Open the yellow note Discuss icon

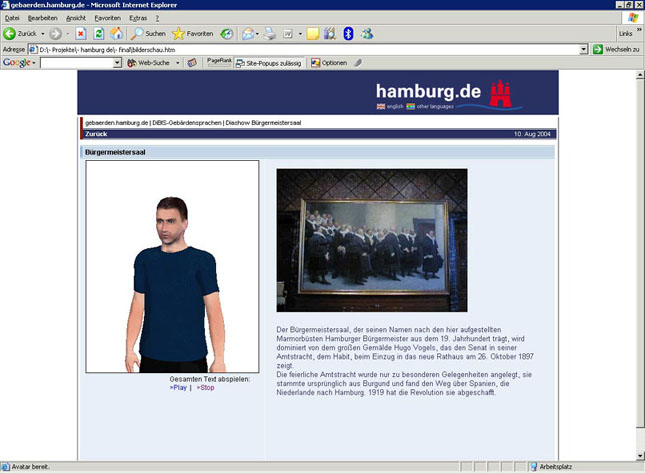(313, 34)
